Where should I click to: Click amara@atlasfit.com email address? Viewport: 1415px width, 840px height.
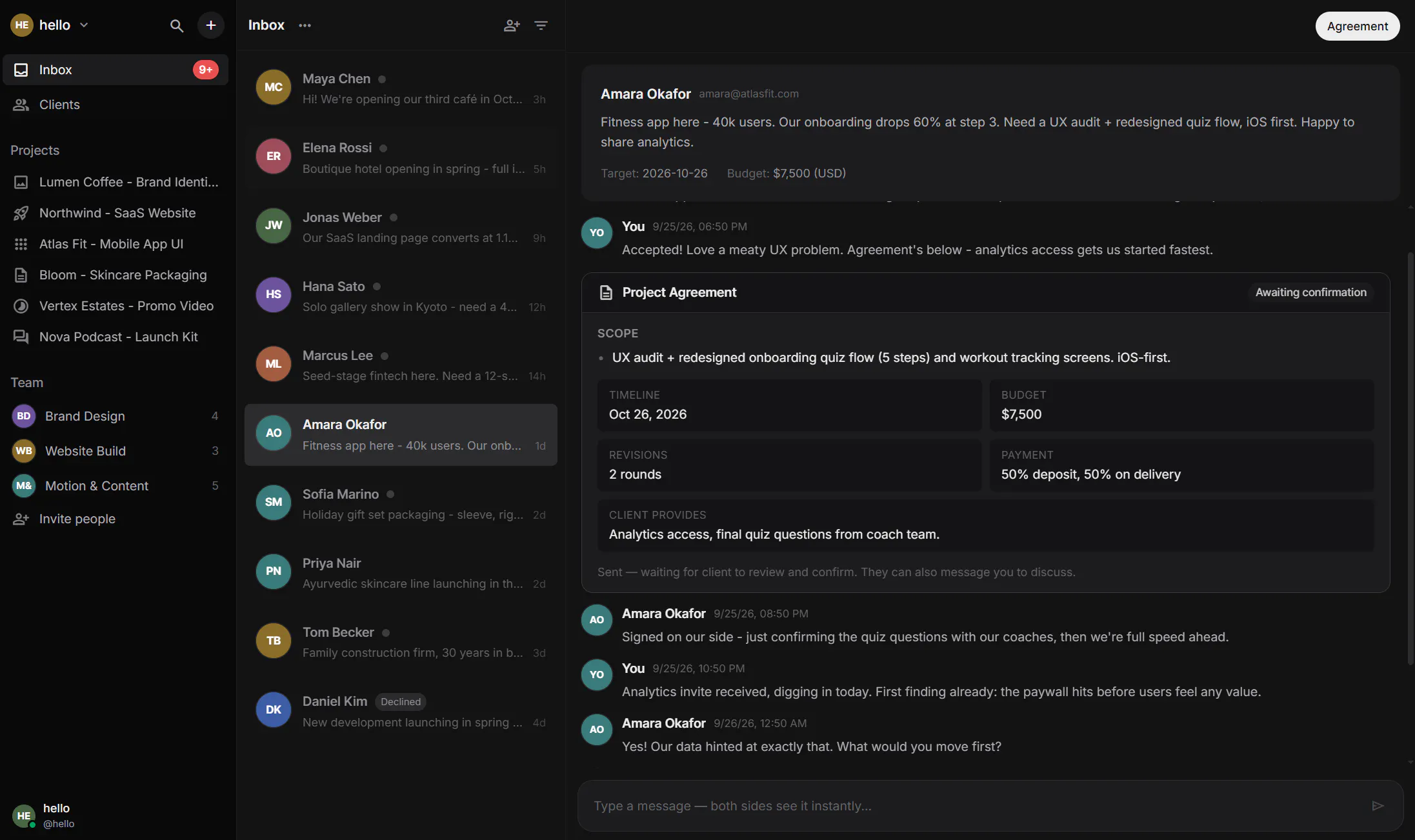coord(748,94)
